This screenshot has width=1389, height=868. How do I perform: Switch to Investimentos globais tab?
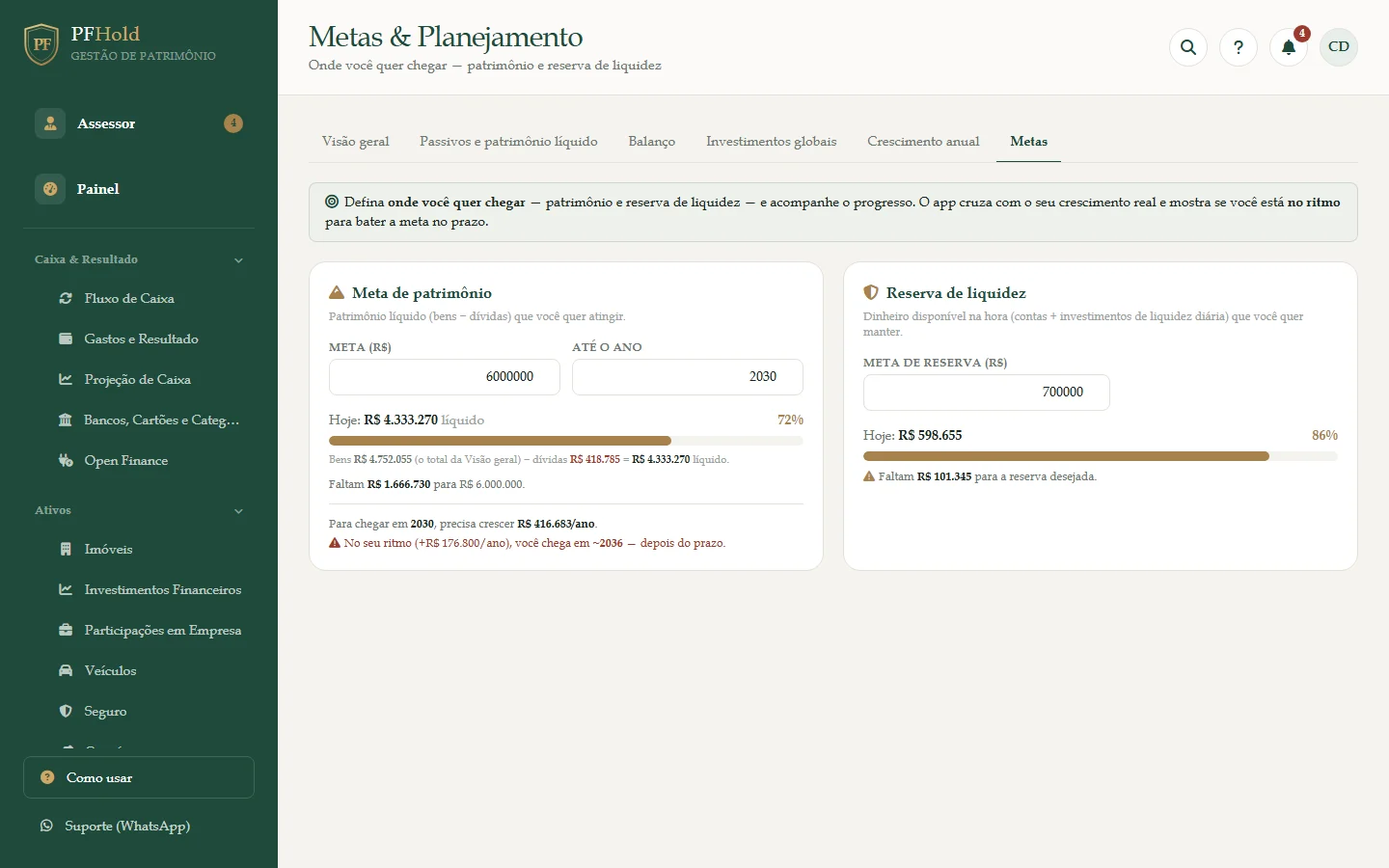click(x=772, y=141)
